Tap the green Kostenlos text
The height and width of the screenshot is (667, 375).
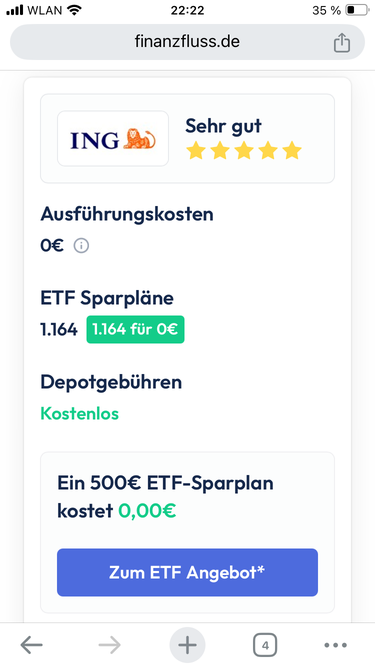click(80, 413)
